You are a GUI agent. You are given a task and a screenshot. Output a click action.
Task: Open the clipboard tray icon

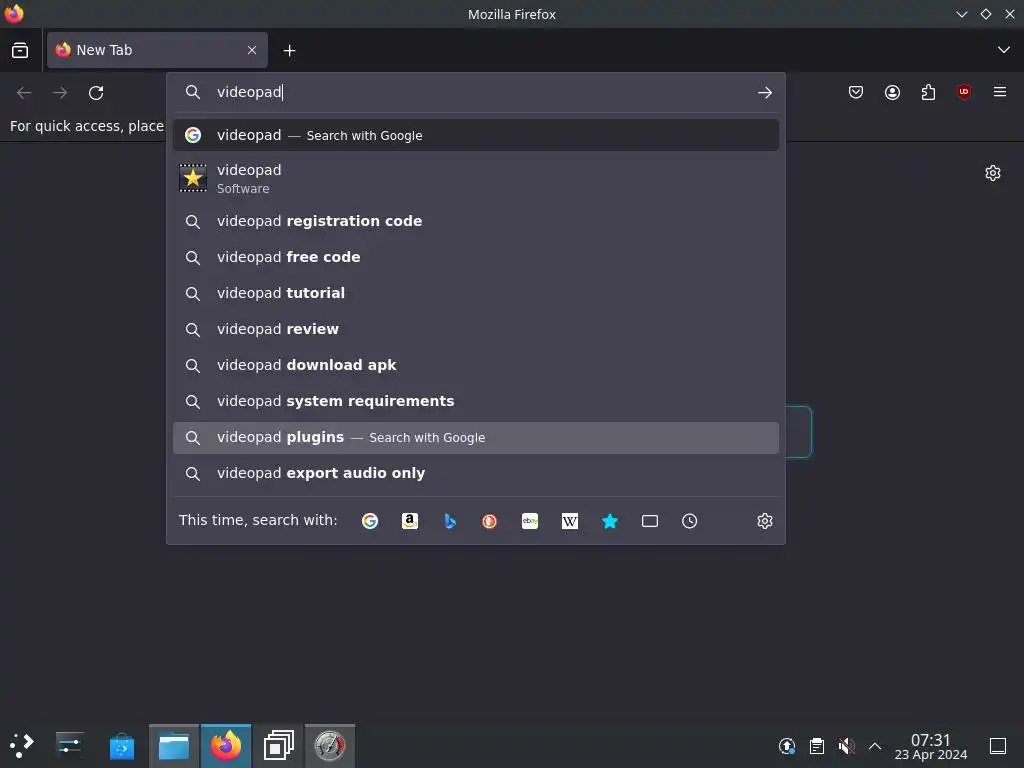(816, 746)
